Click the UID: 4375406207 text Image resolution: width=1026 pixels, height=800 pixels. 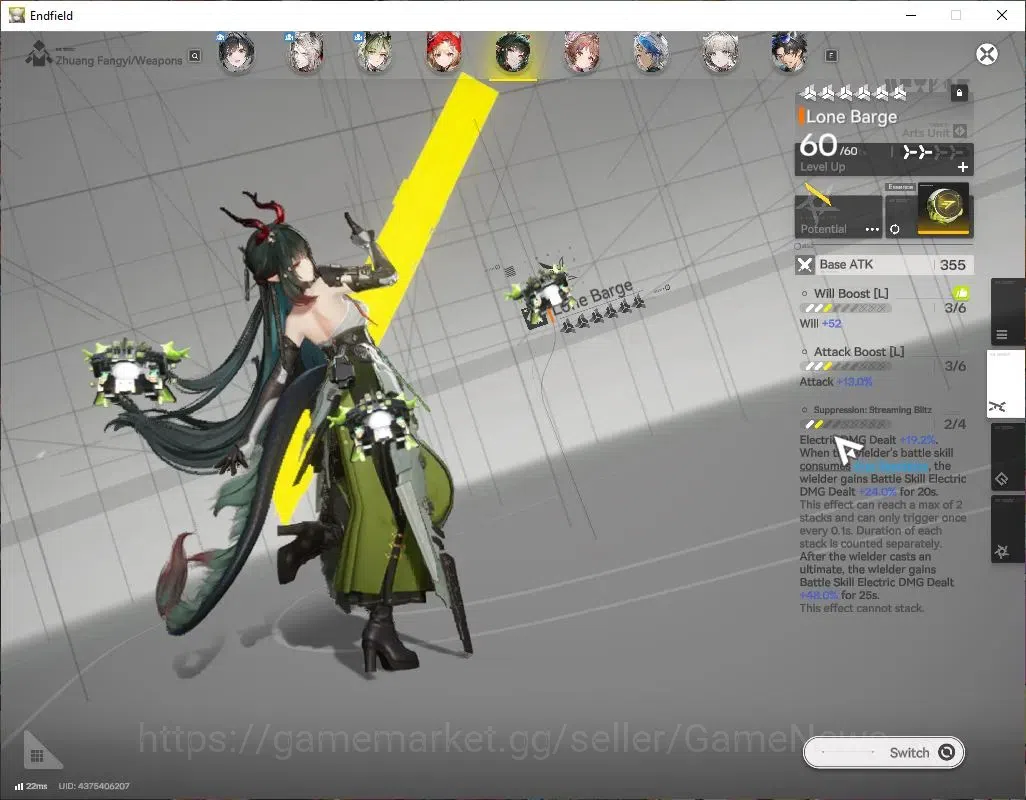click(x=94, y=786)
